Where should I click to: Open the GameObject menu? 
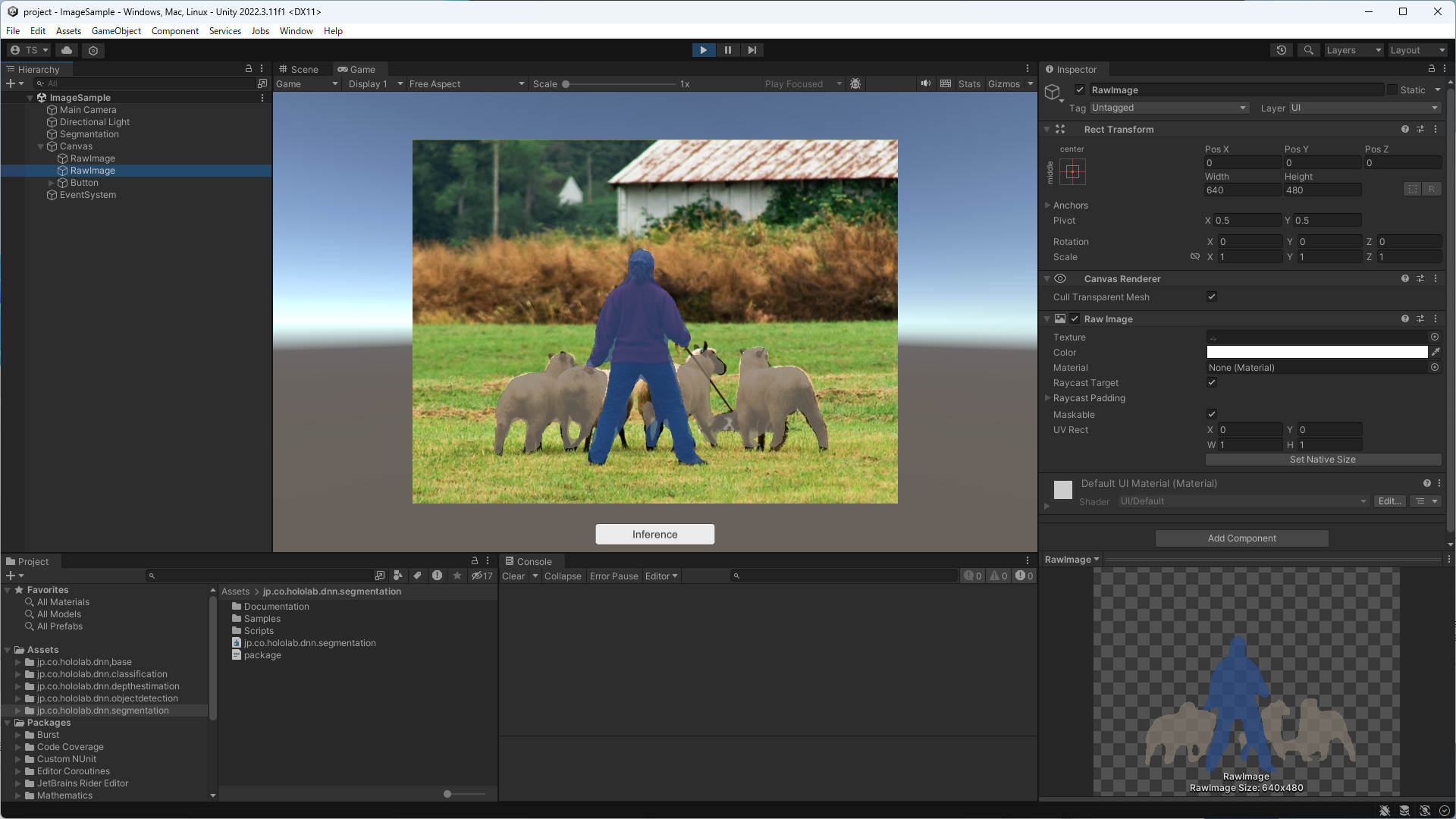pyautogui.click(x=116, y=31)
